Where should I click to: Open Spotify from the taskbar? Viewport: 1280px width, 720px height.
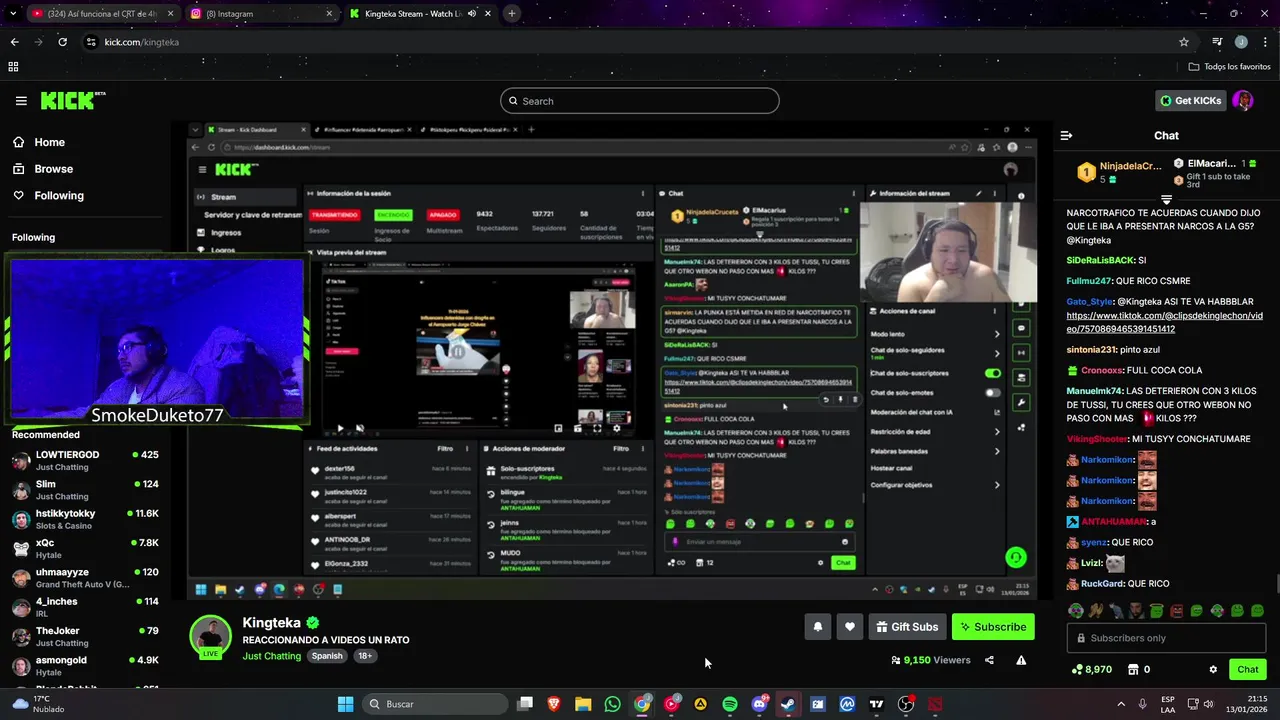[730, 704]
